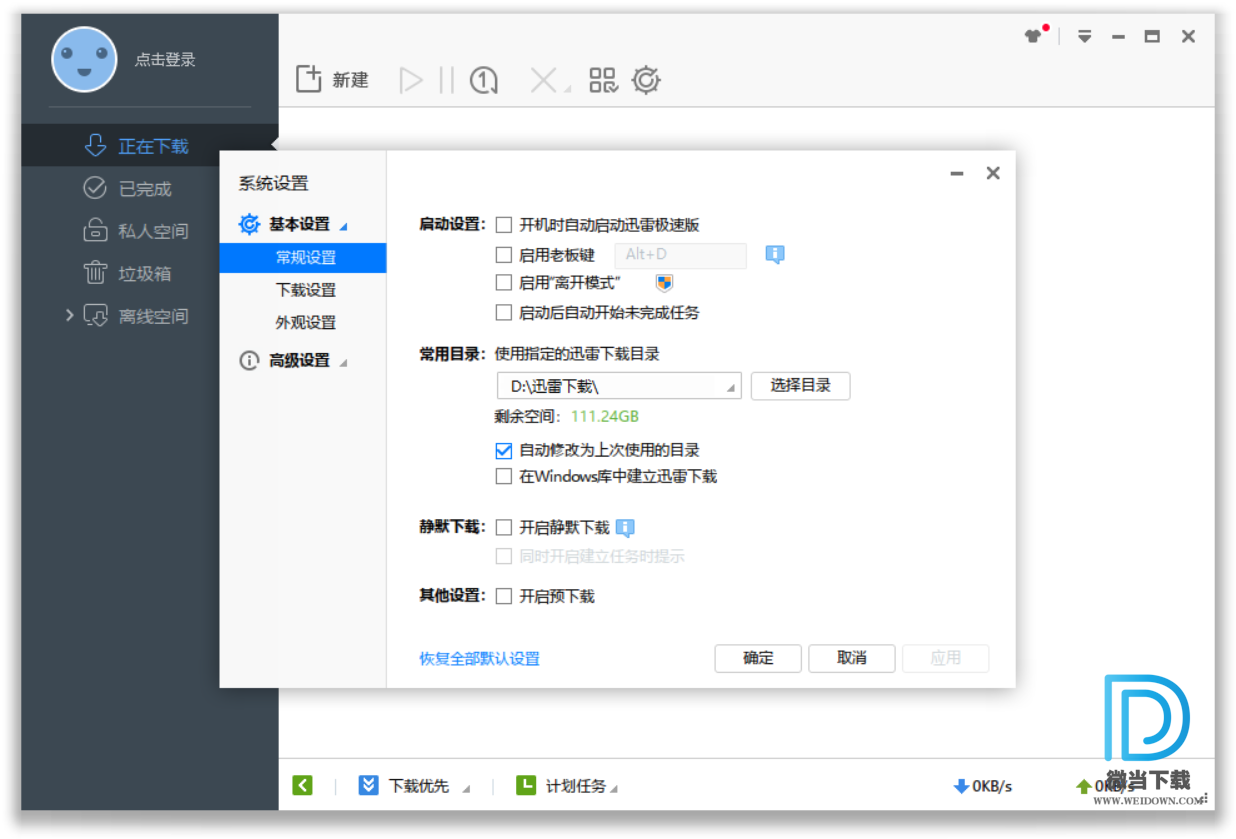This screenshot has width=1236, height=839.
Task: Select the 常规设置 settings page
Action: pos(303,257)
